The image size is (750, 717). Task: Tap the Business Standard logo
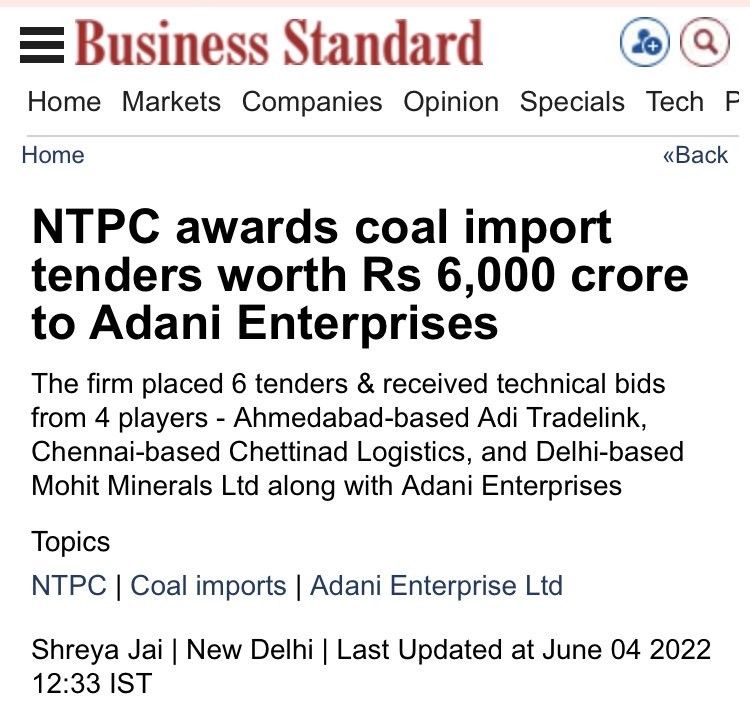tap(279, 43)
